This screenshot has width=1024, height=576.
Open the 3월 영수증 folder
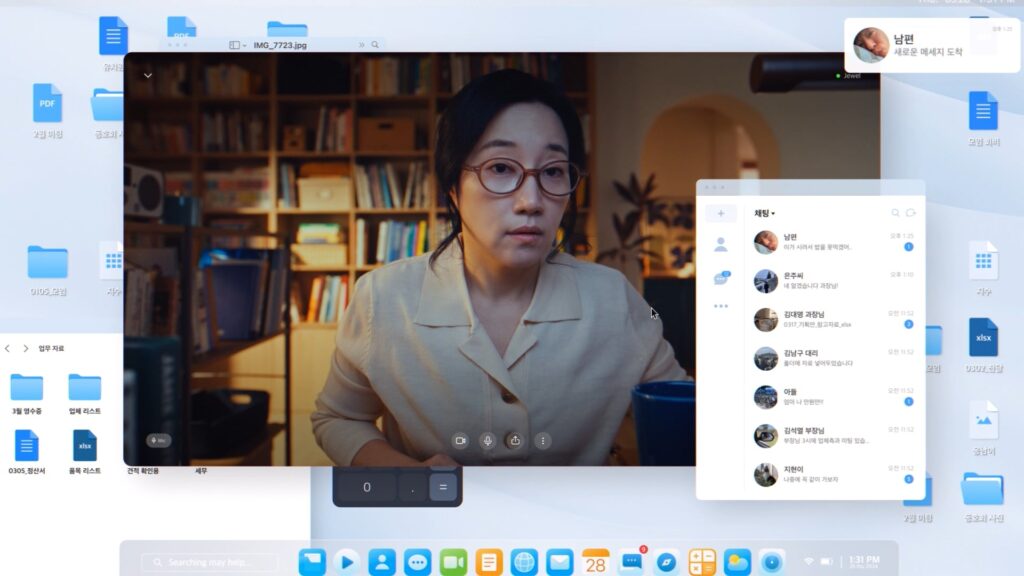(27, 390)
